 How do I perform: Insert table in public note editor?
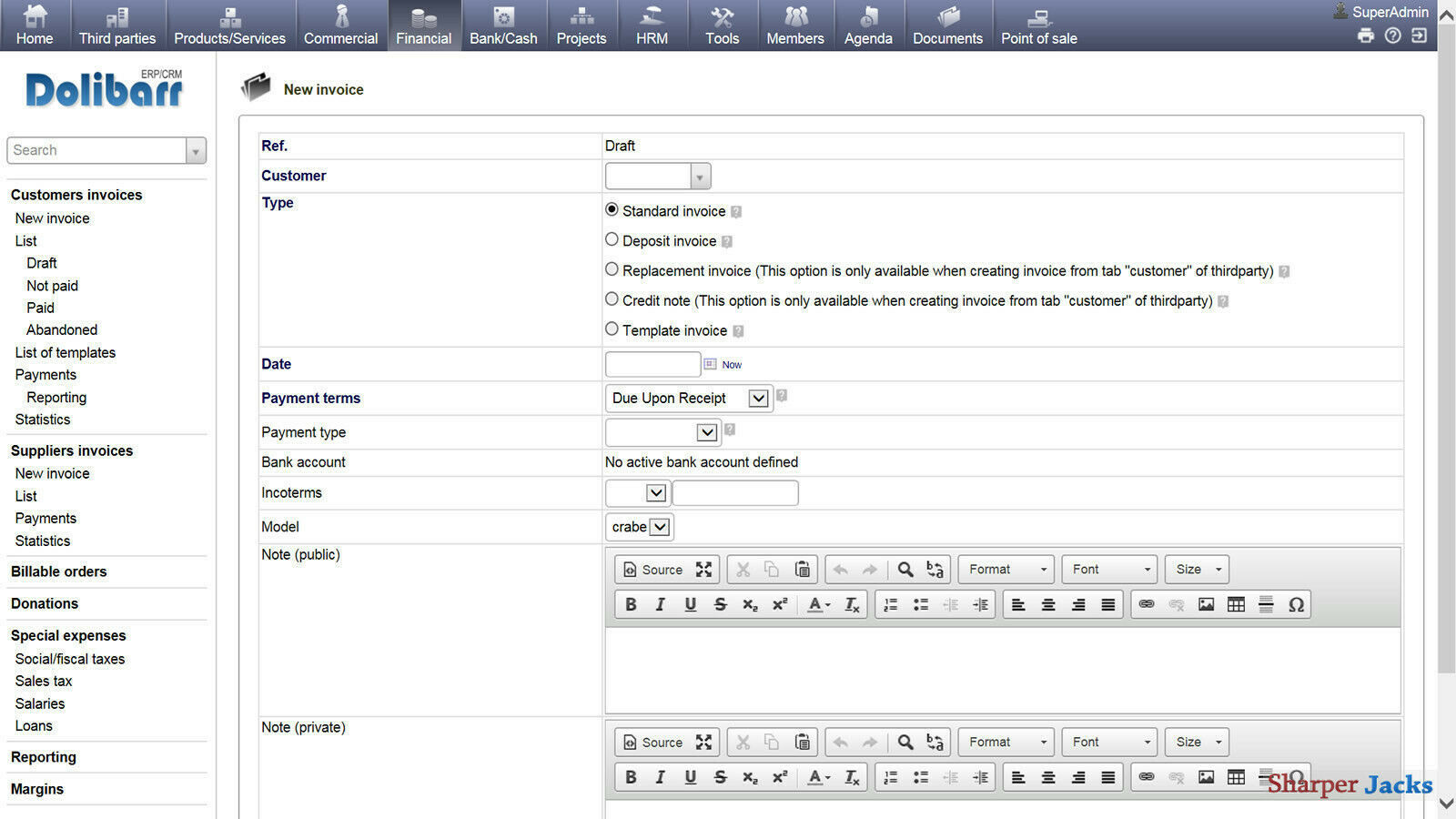tap(1236, 604)
